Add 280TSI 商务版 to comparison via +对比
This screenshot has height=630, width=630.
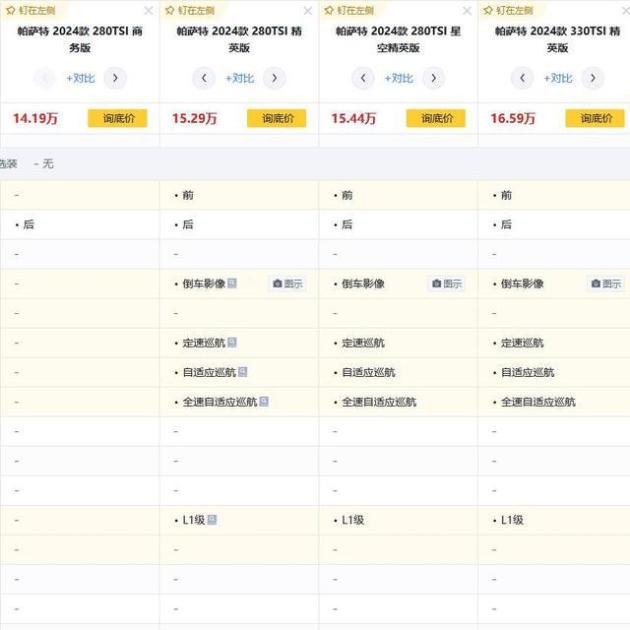pos(80,78)
